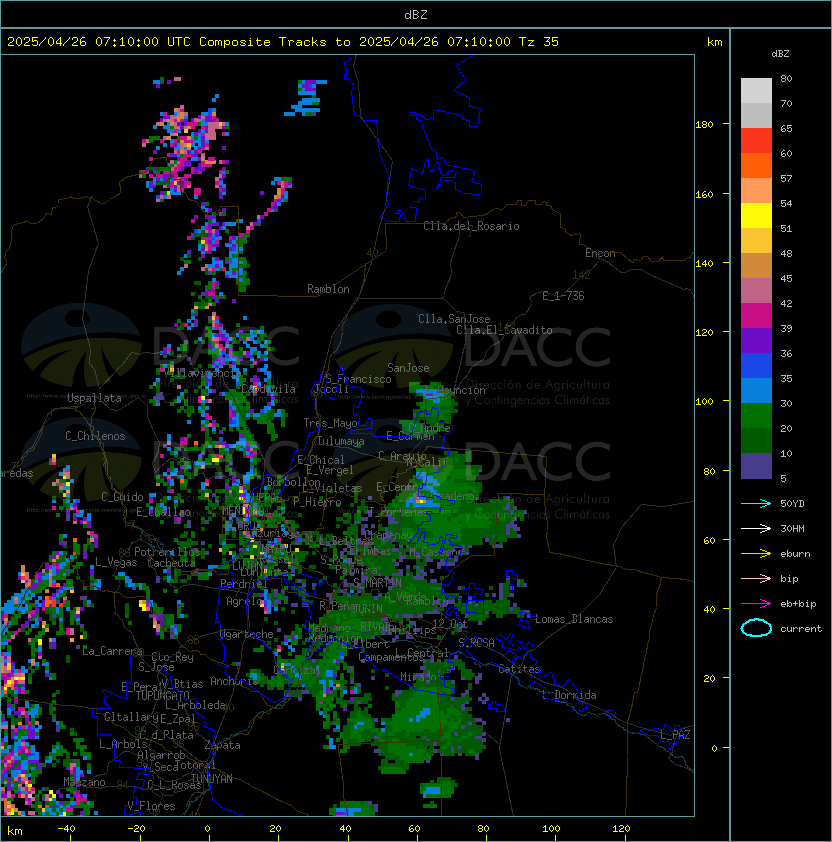Click the 'Manzano' map label
The width and height of the screenshot is (832, 842).
point(84,782)
